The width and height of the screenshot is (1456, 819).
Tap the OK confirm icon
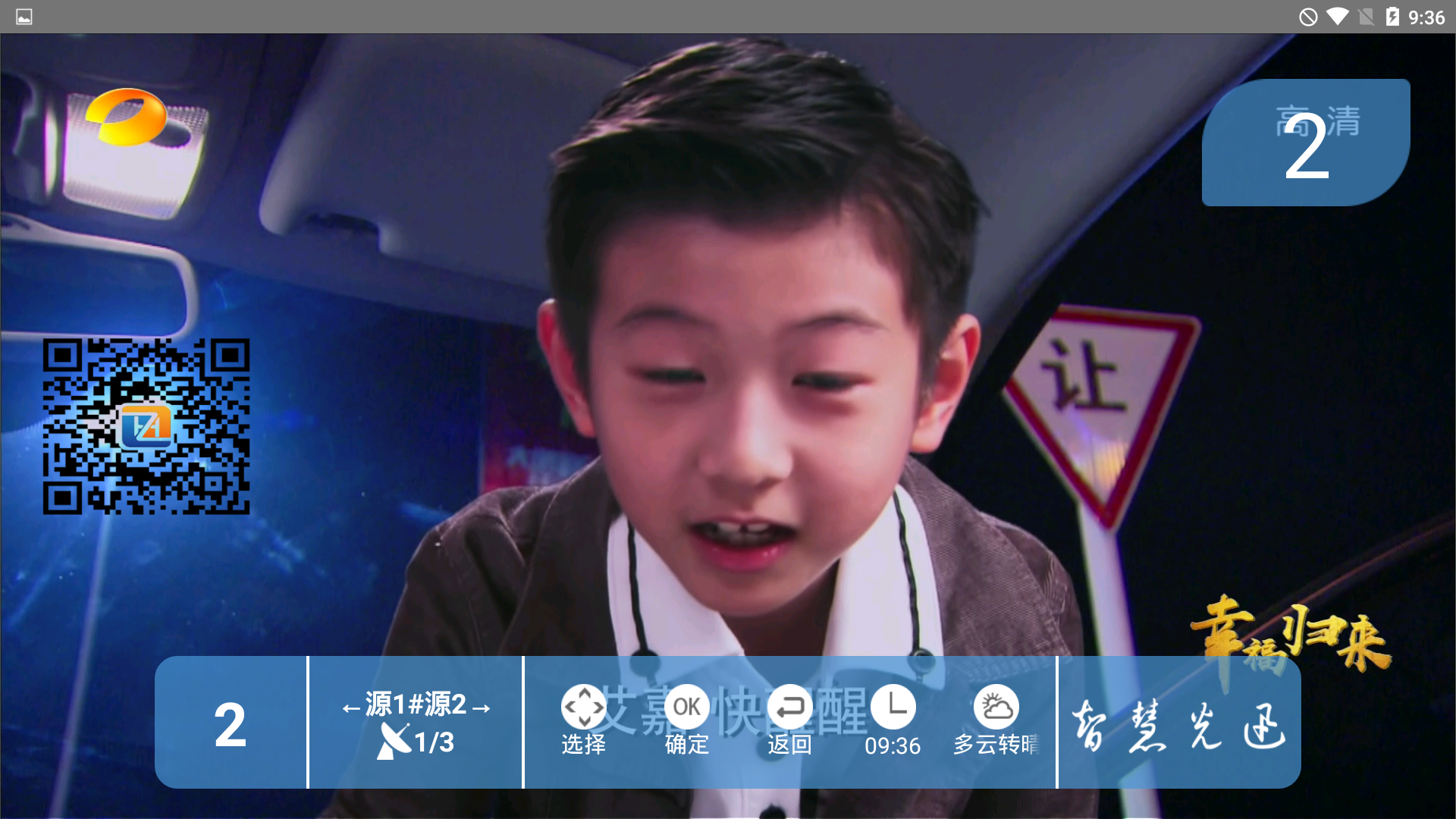pos(686,707)
